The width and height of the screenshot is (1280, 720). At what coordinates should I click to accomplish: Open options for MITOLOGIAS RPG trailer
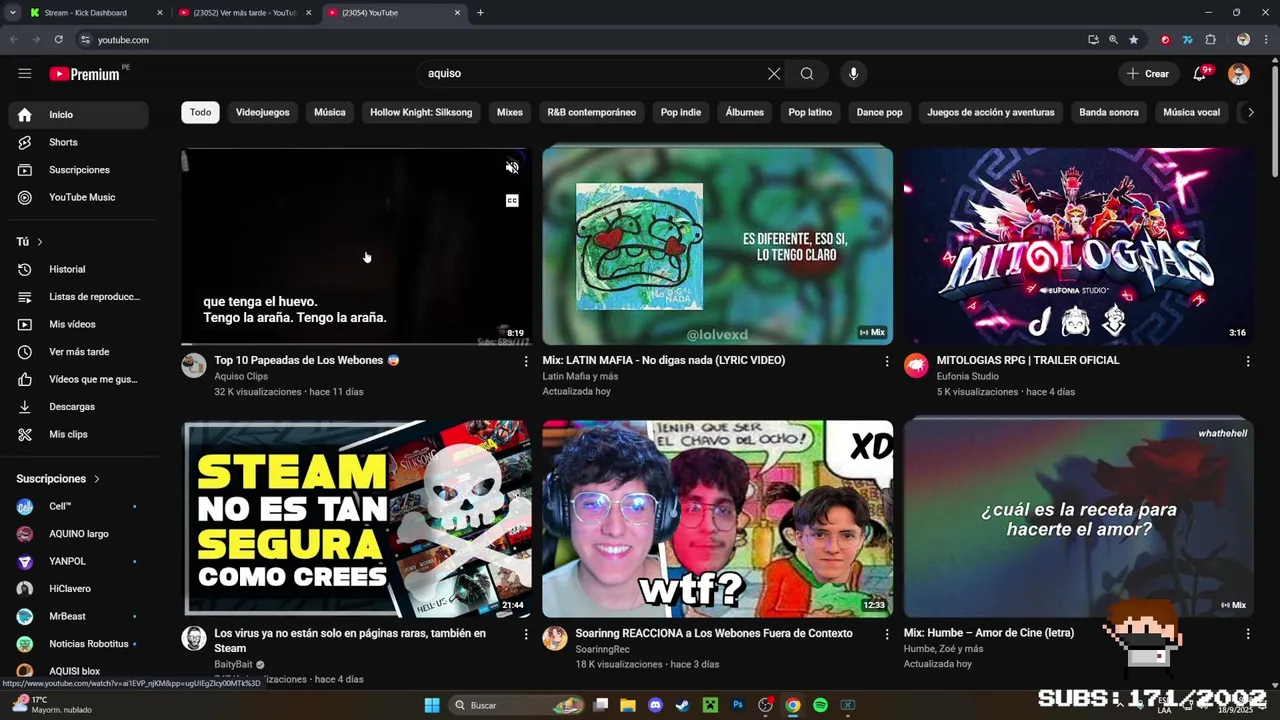[x=1247, y=361]
